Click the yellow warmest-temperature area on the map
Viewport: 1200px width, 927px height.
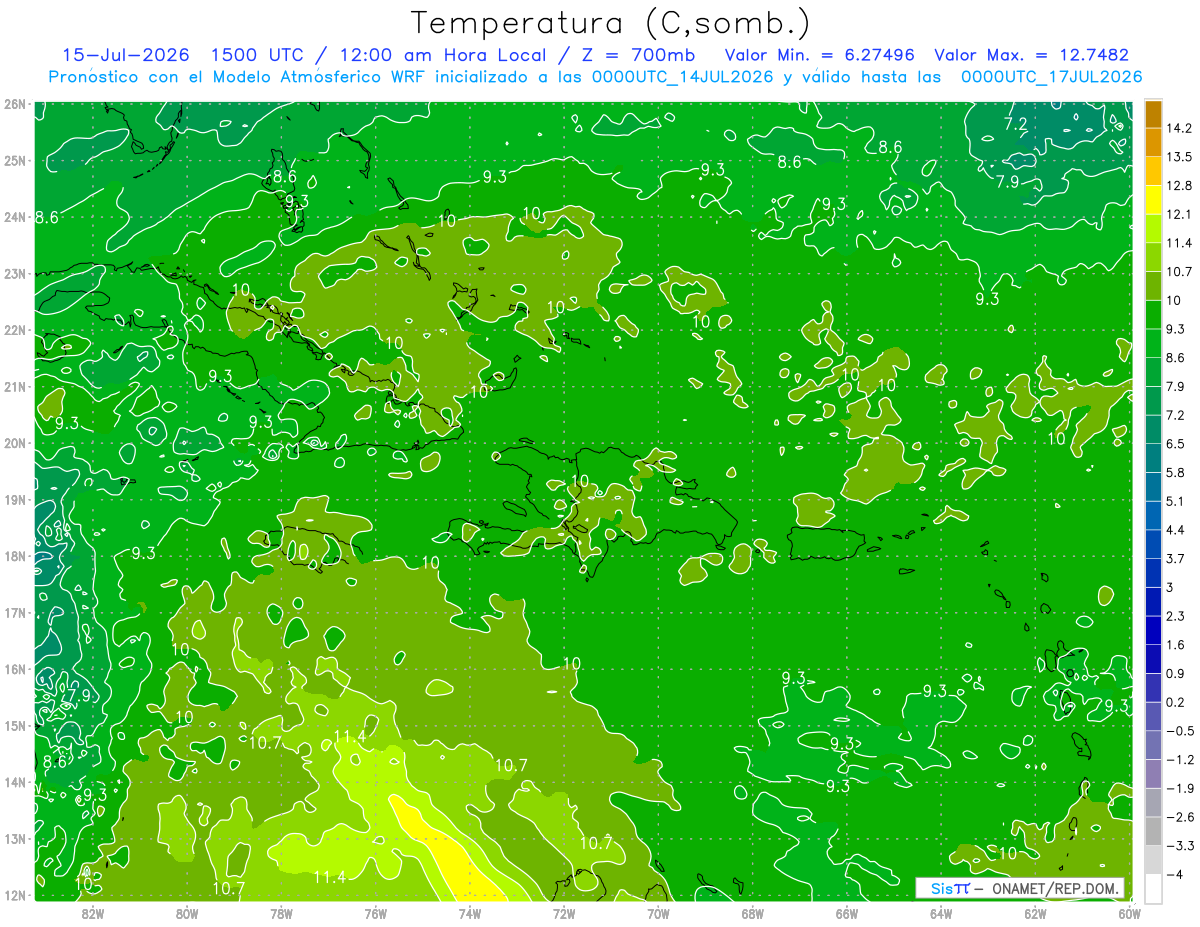(x=444, y=848)
